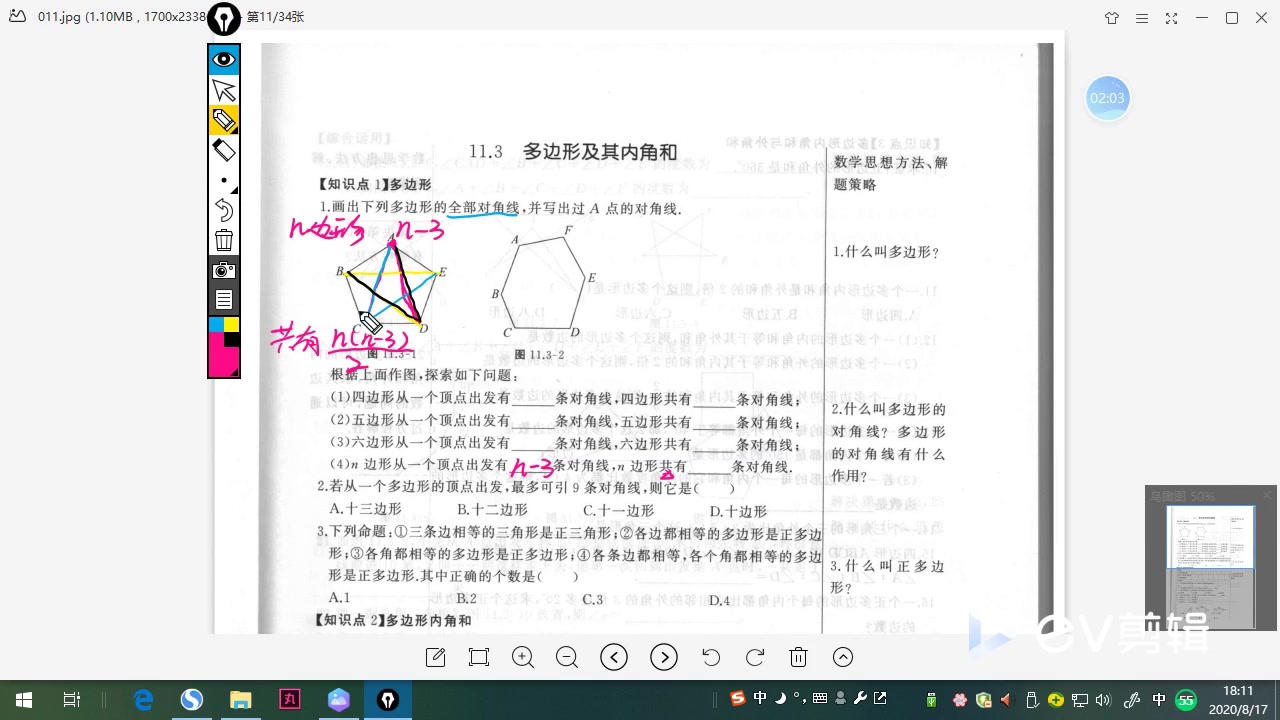Open the camera screenshot tool
The width and height of the screenshot is (1280, 720).
pyautogui.click(x=223, y=269)
